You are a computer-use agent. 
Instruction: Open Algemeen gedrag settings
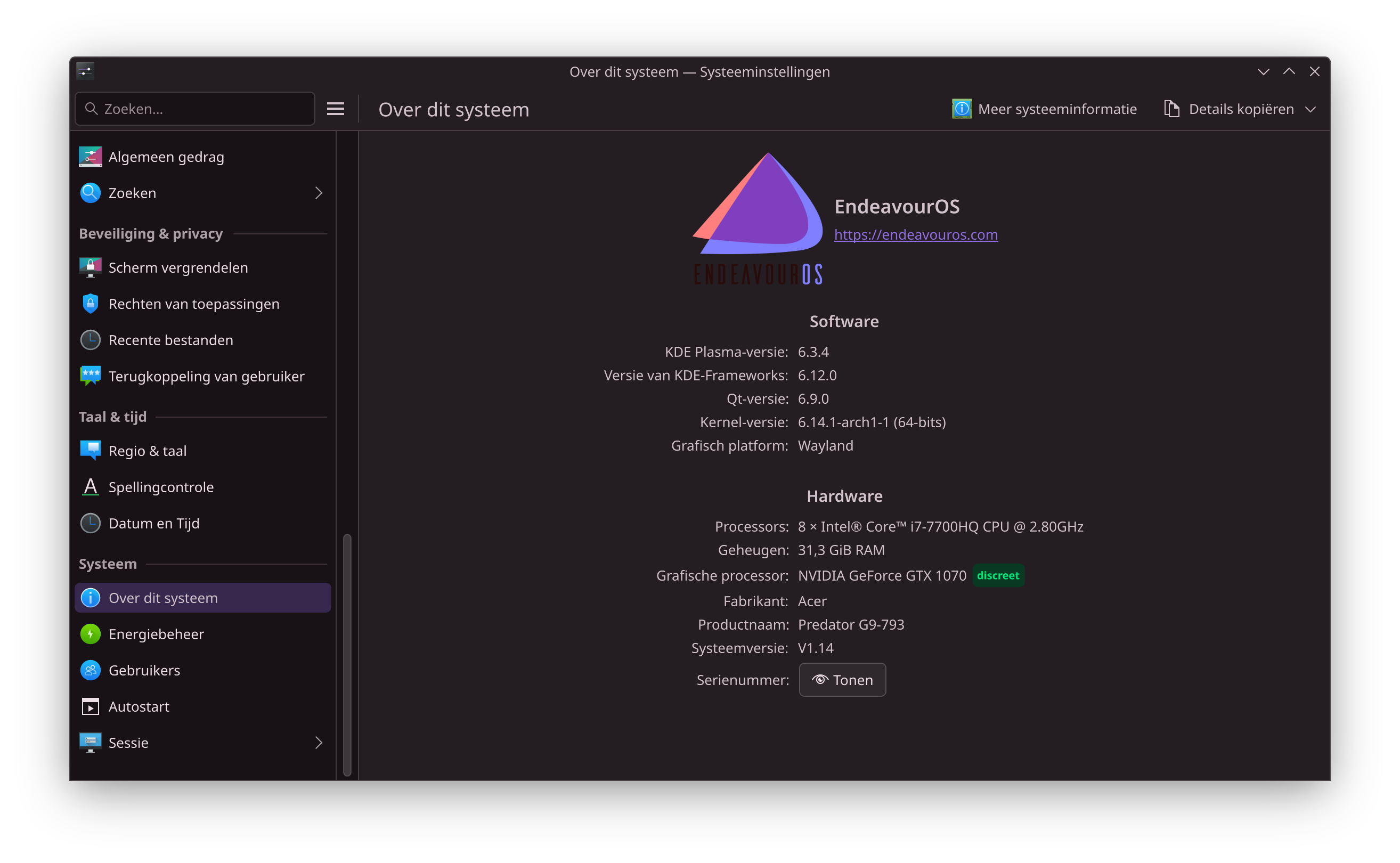pos(202,157)
